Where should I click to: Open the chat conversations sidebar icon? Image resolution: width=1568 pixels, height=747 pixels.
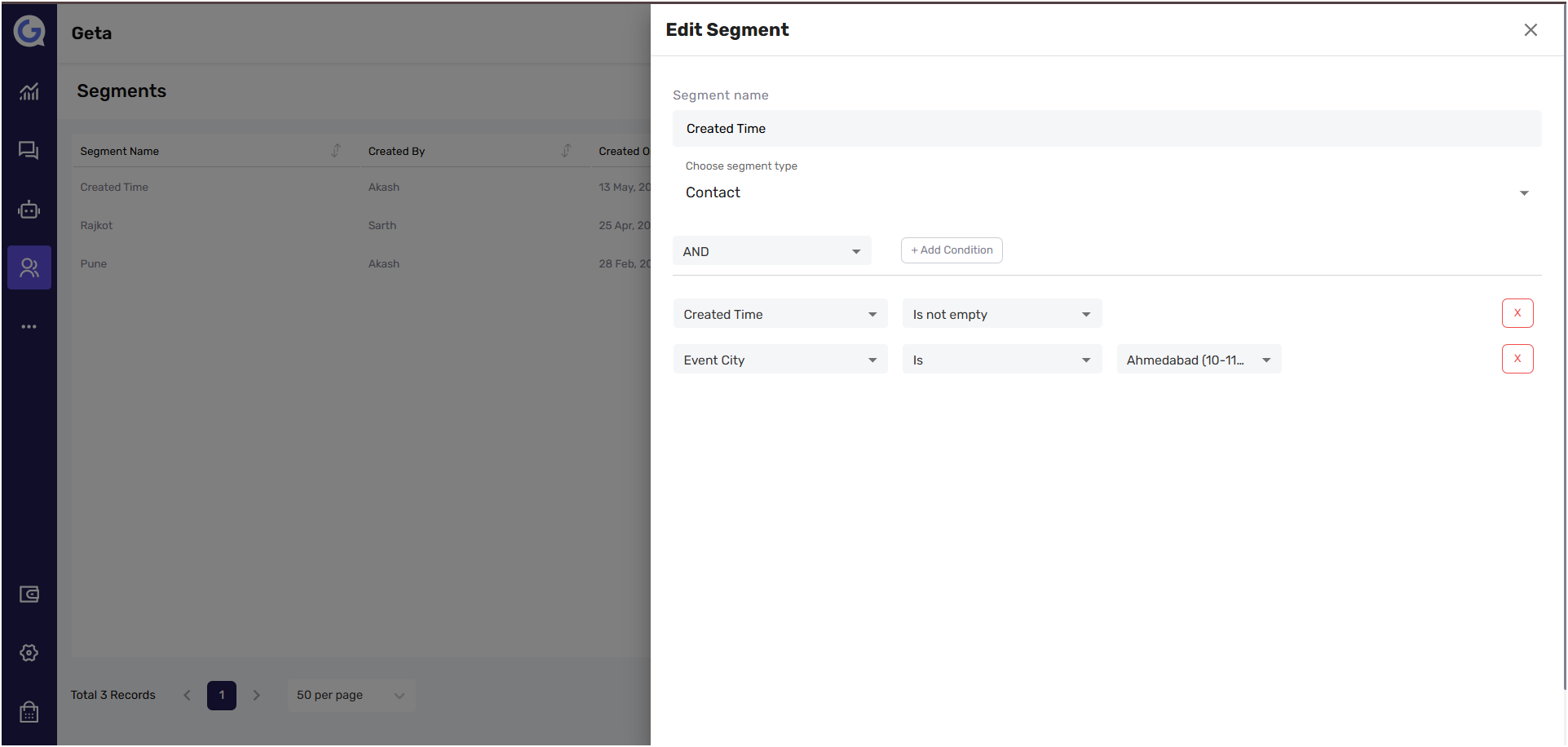click(x=29, y=151)
